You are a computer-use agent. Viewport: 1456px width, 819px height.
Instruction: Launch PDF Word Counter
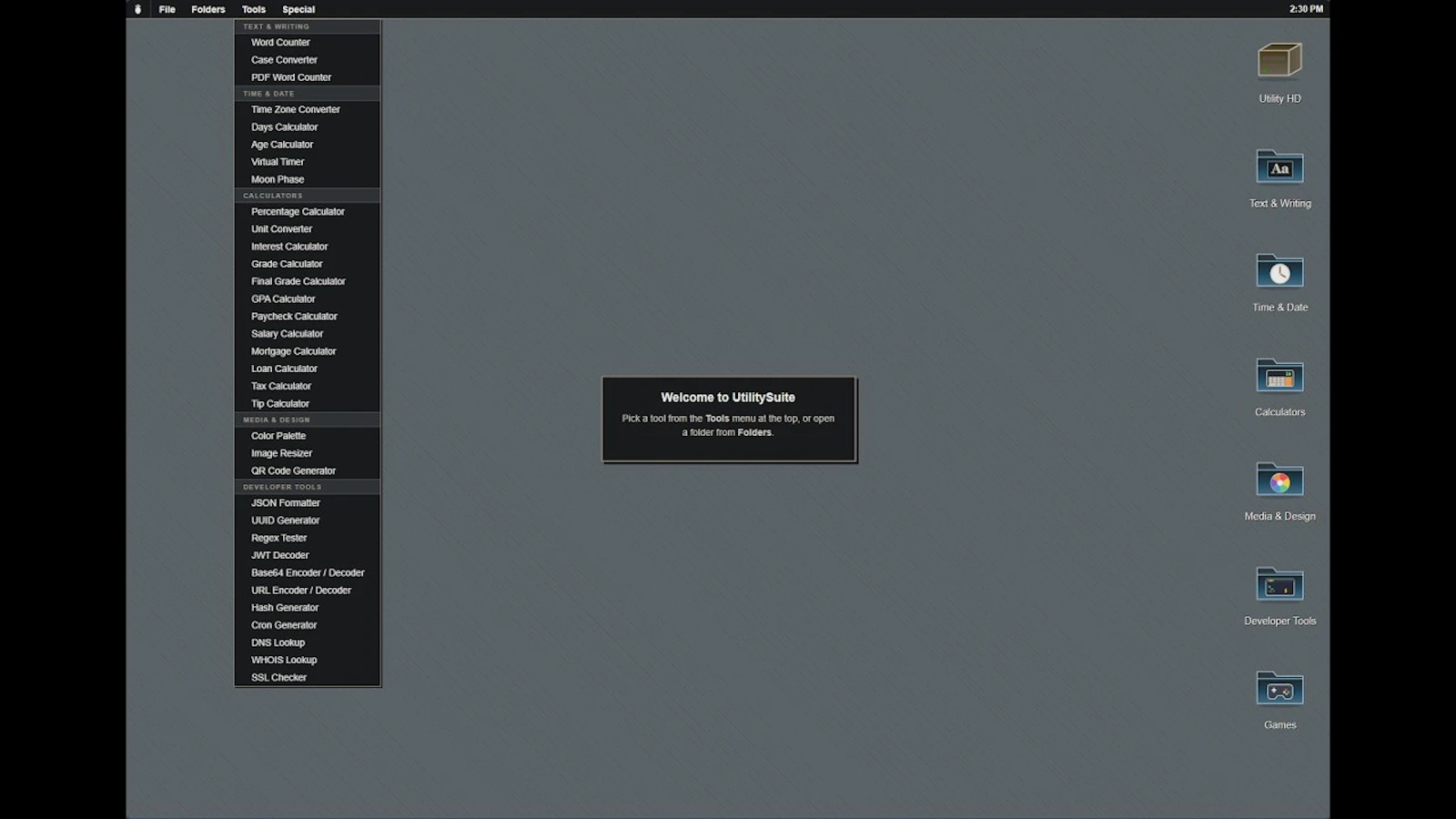point(308,77)
